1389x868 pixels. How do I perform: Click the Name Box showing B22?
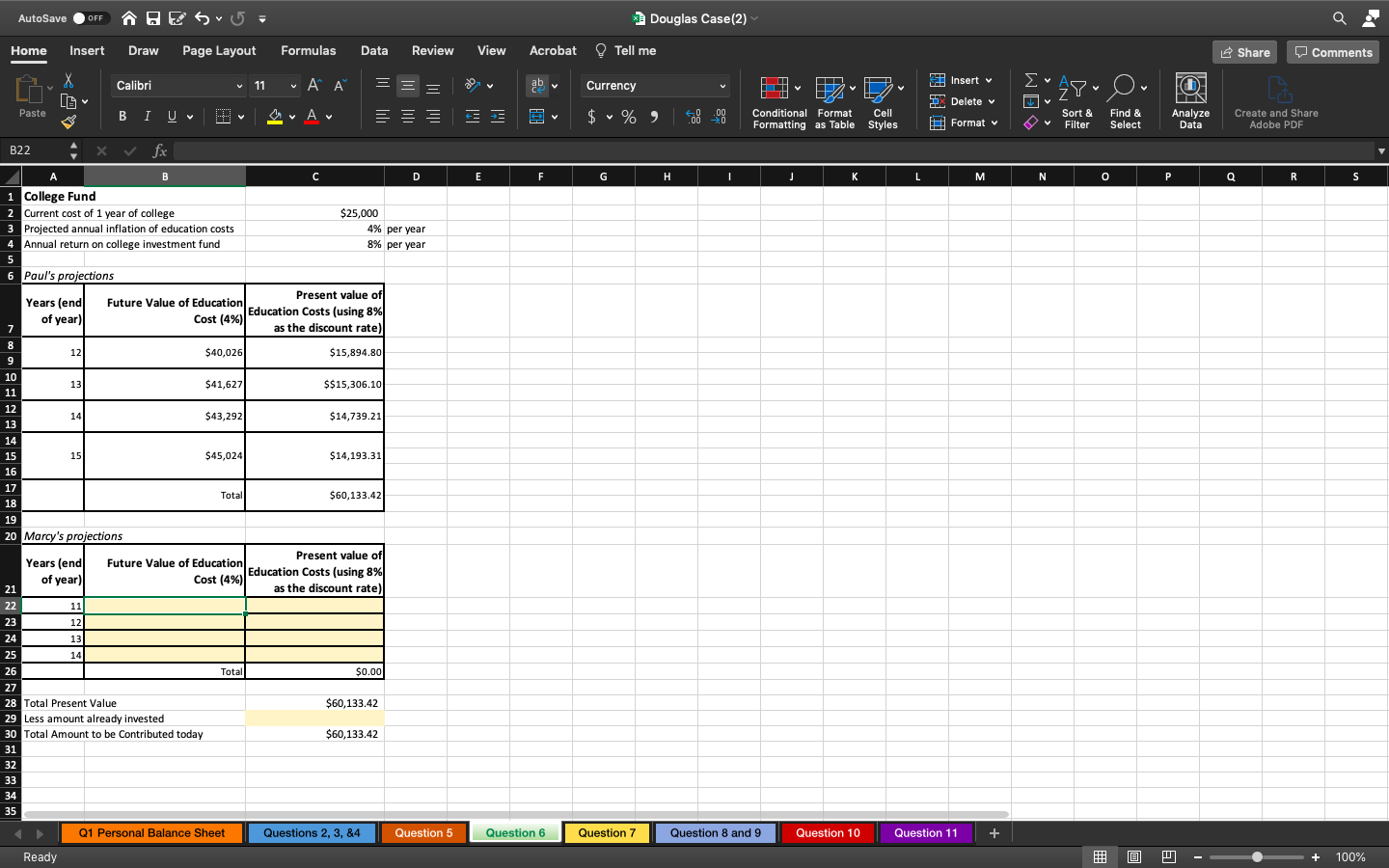[x=35, y=150]
